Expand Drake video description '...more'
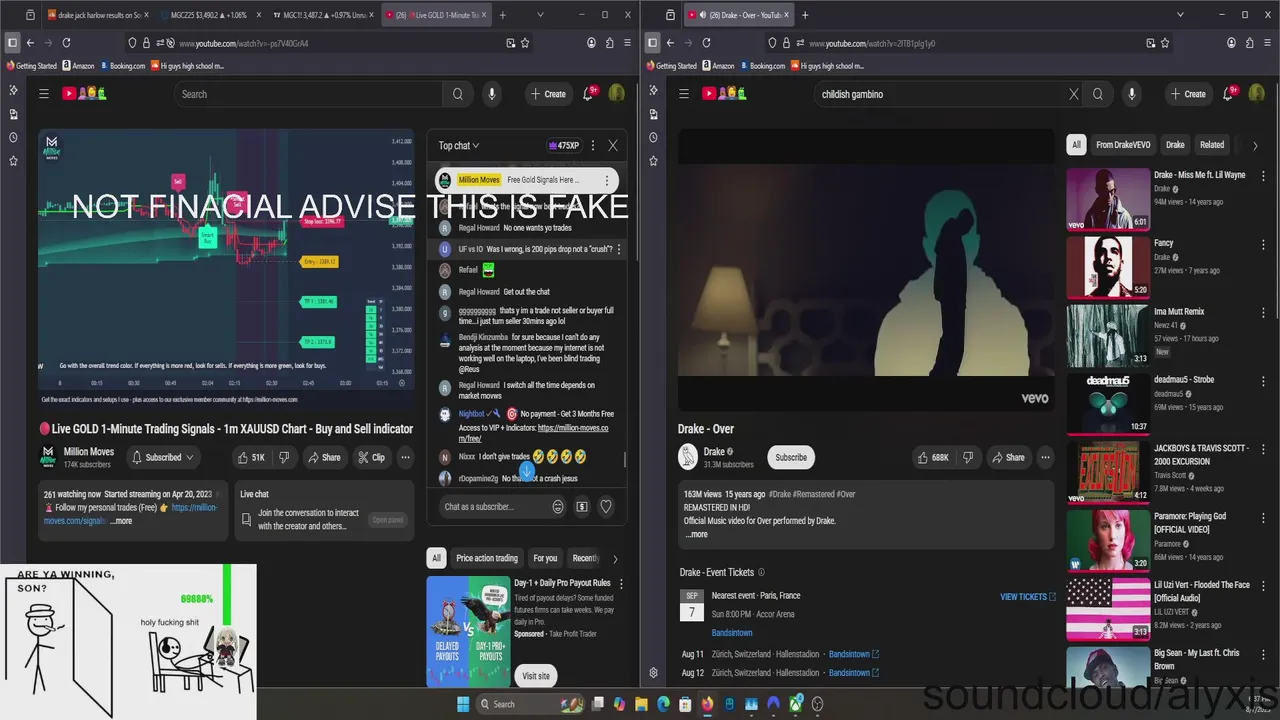The height and width of the screenshot is (720, 1280). tap(696, 534)
